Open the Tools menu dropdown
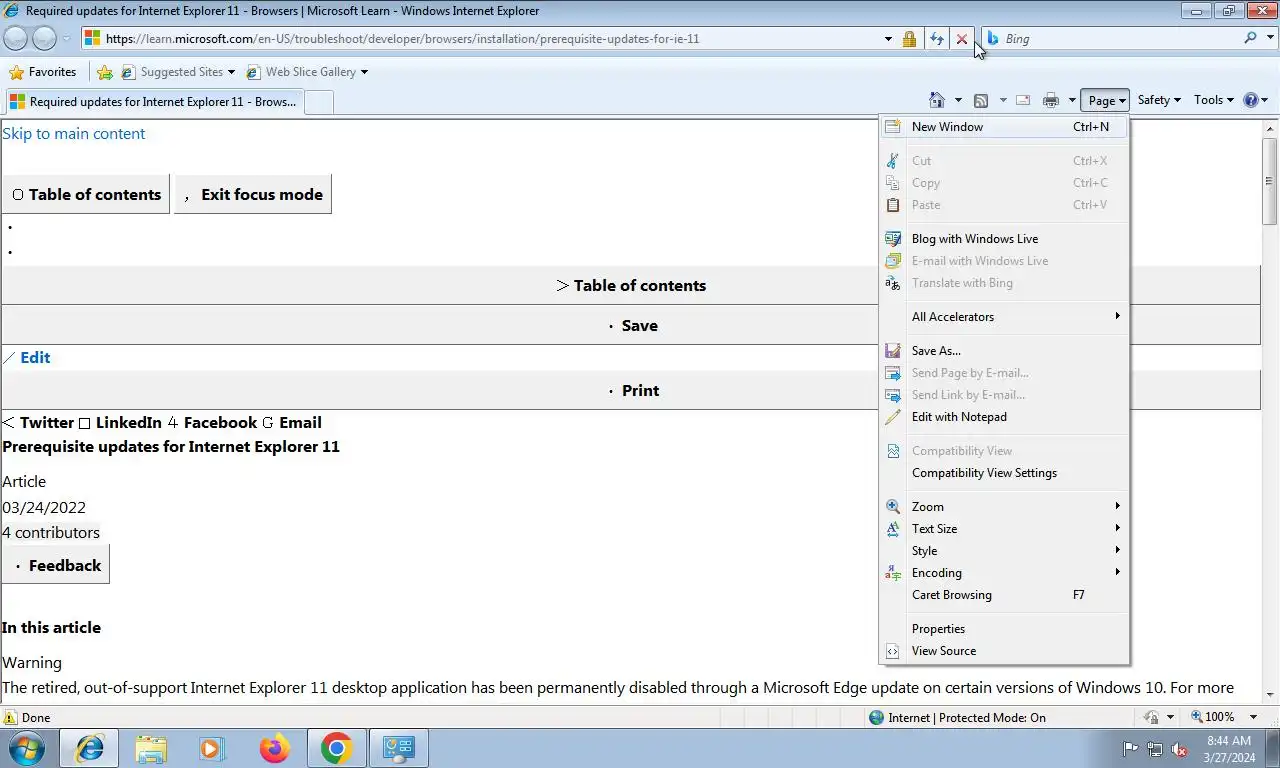This screenshot has width=1280, height=768. coord(1214,100)
